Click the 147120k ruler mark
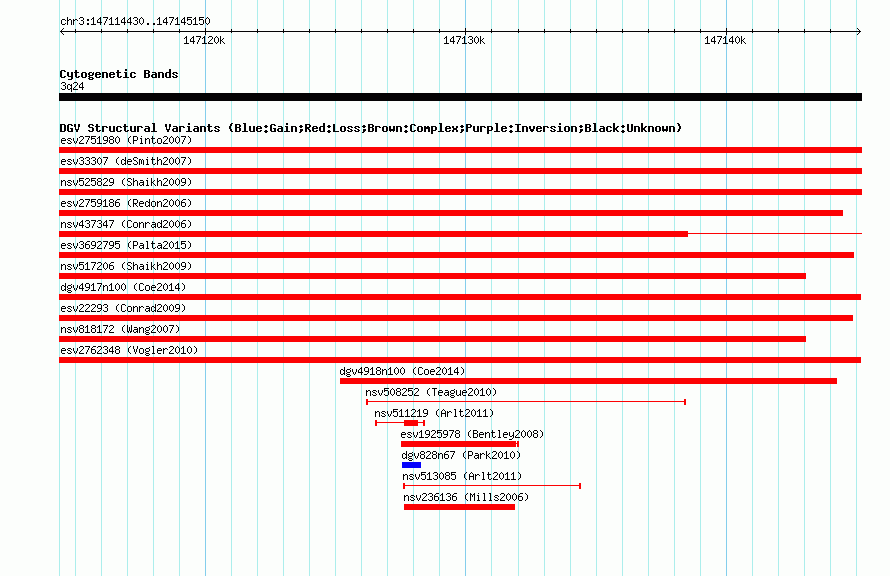 click(x=204, y=40)
